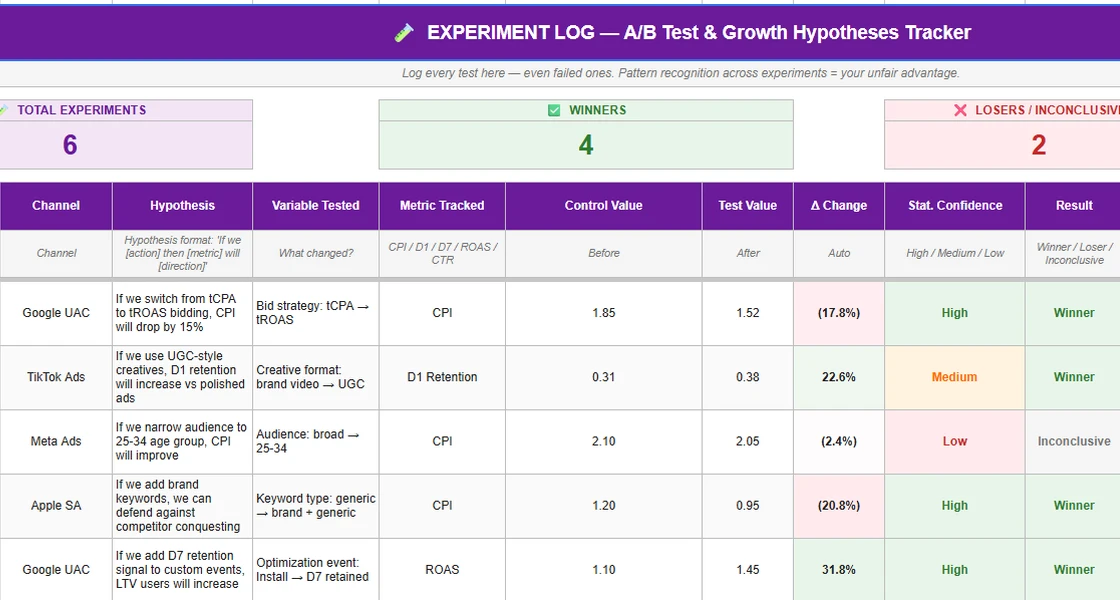This screenshot has height=600, width=1120.
Task: Select the 'Bid strategy: tCPA → tROAS' cell
Action: point(316,313)
